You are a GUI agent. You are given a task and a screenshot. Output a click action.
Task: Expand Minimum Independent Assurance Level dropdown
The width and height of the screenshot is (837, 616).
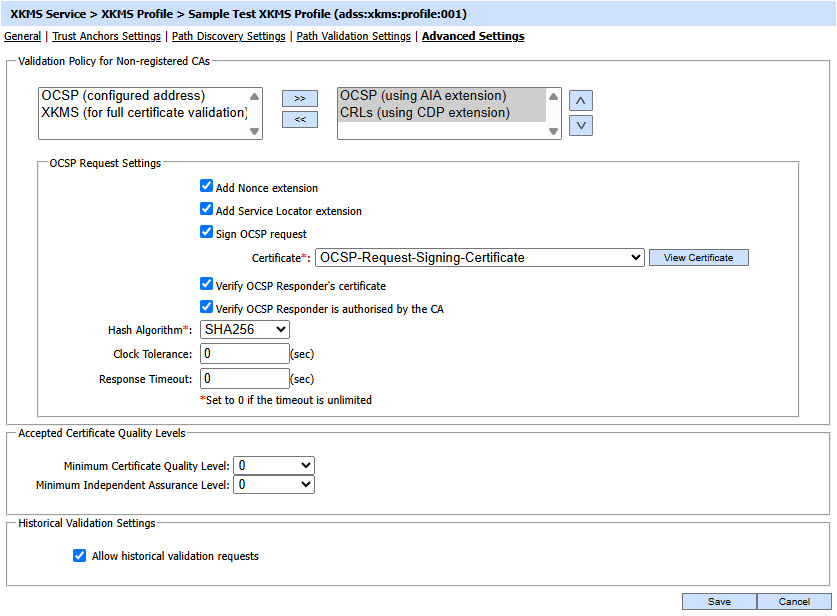[x=274, y=485]
